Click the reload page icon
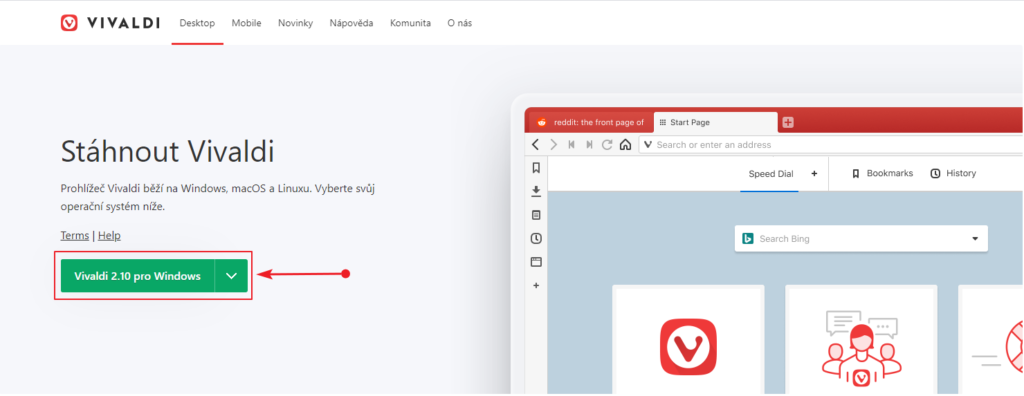This screenshot has height=396, width=1024. coord(607,144)
